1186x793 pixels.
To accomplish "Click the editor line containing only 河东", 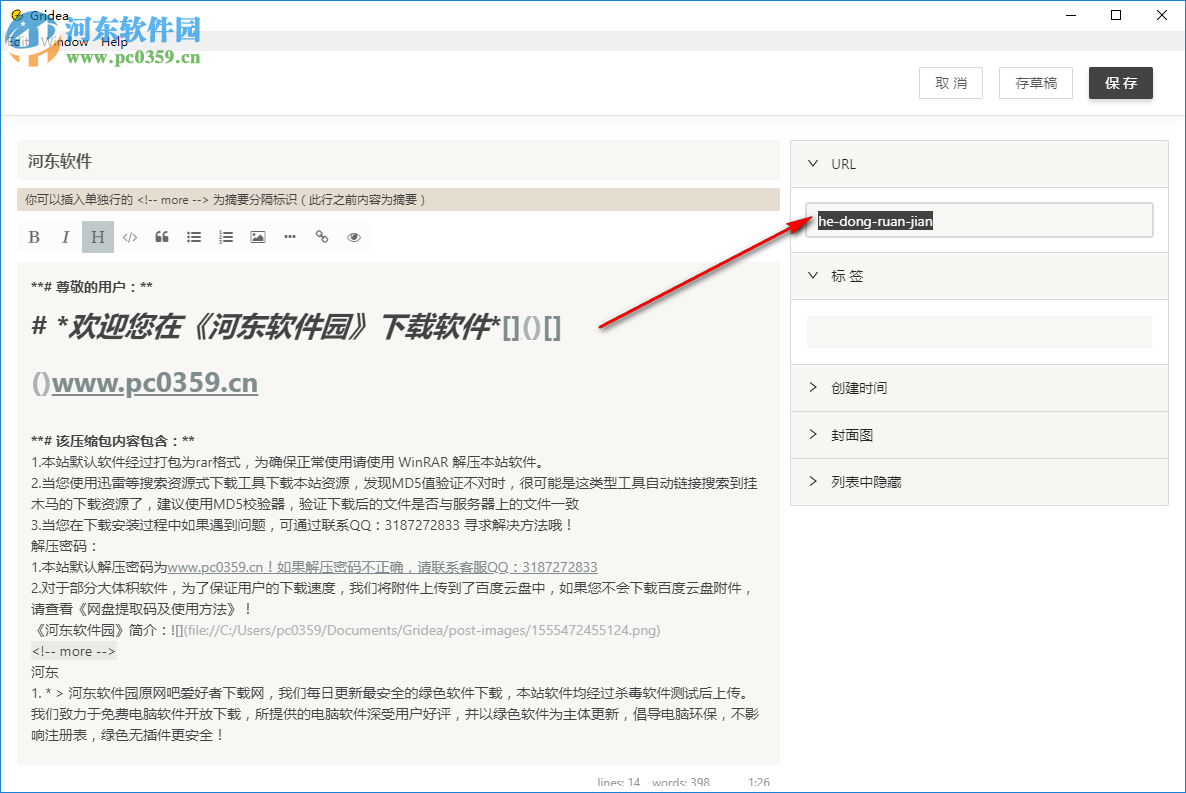I will coord(45,672).
